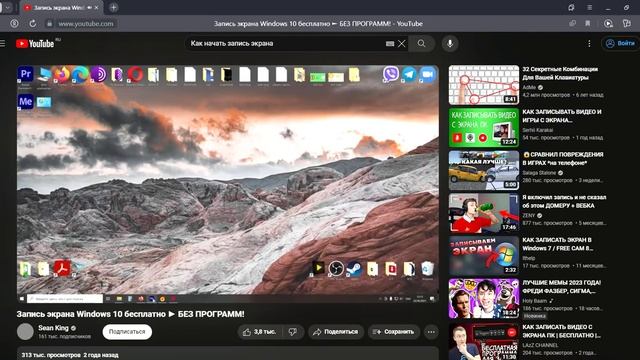The width and height of the screenshot is (640, 360).
Task: Open a new browser tab
Action: click(113, 7)
